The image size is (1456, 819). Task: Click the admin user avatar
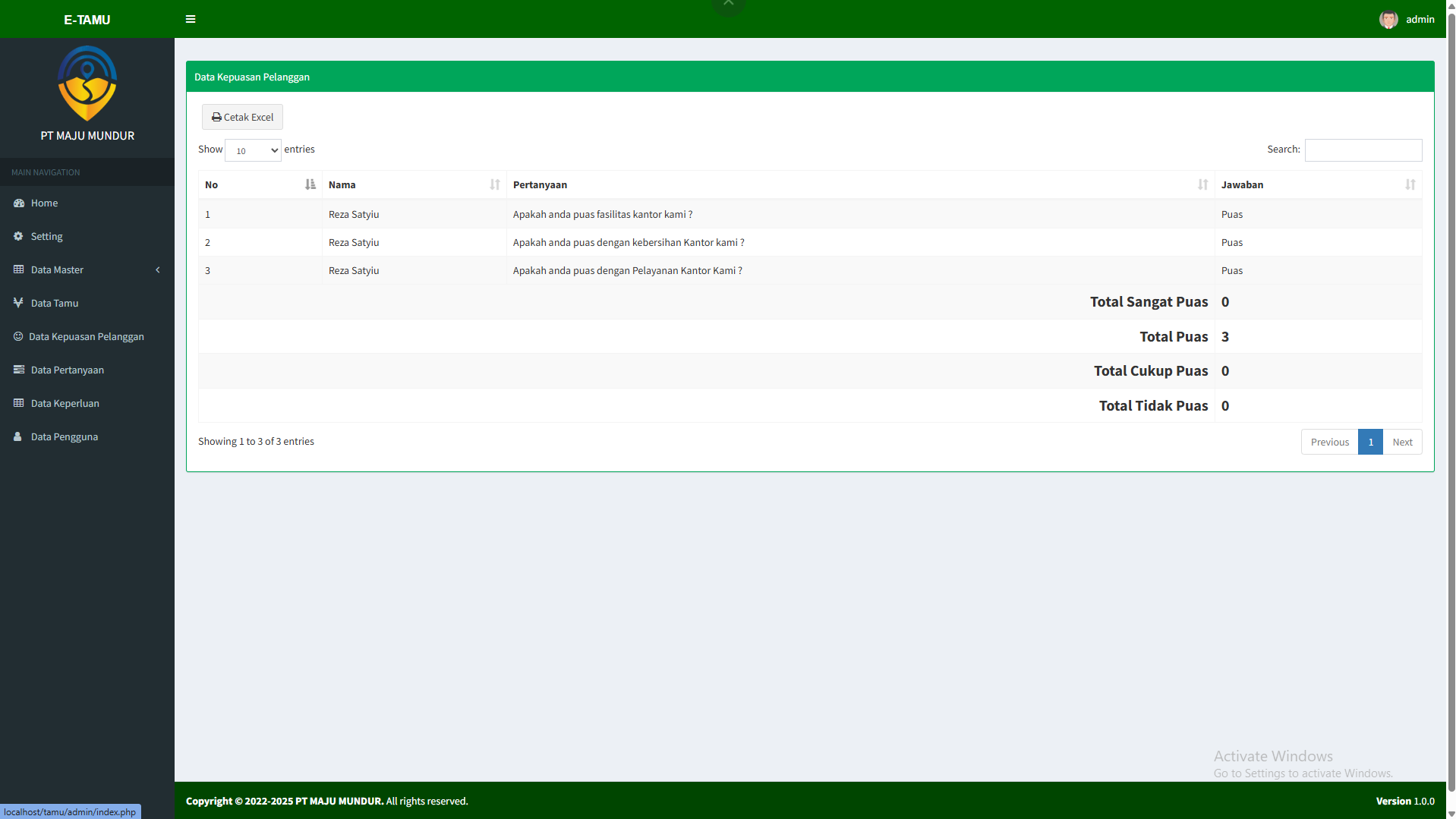[x=1388, y=20]
